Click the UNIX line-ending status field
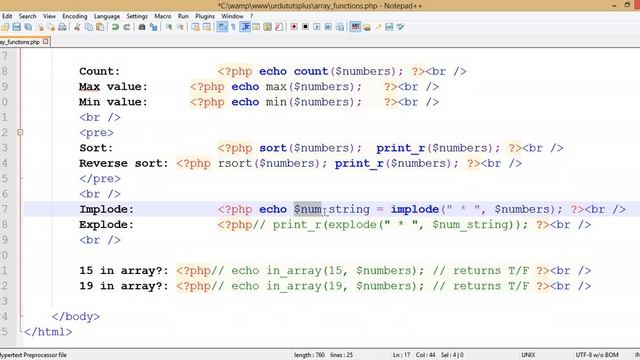This screenshot has width=640, height=360. [528, 355]
